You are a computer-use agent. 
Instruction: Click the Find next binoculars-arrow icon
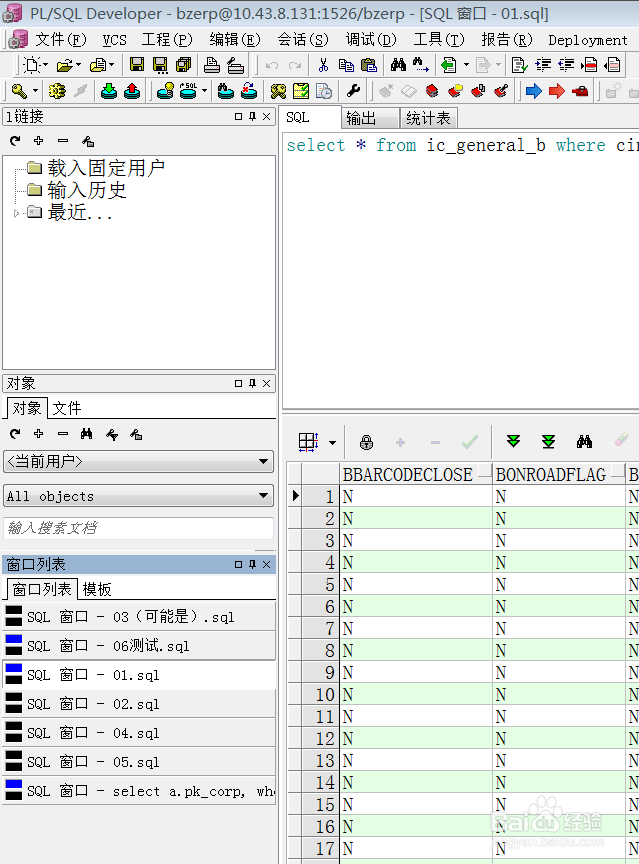click(421, 65)
